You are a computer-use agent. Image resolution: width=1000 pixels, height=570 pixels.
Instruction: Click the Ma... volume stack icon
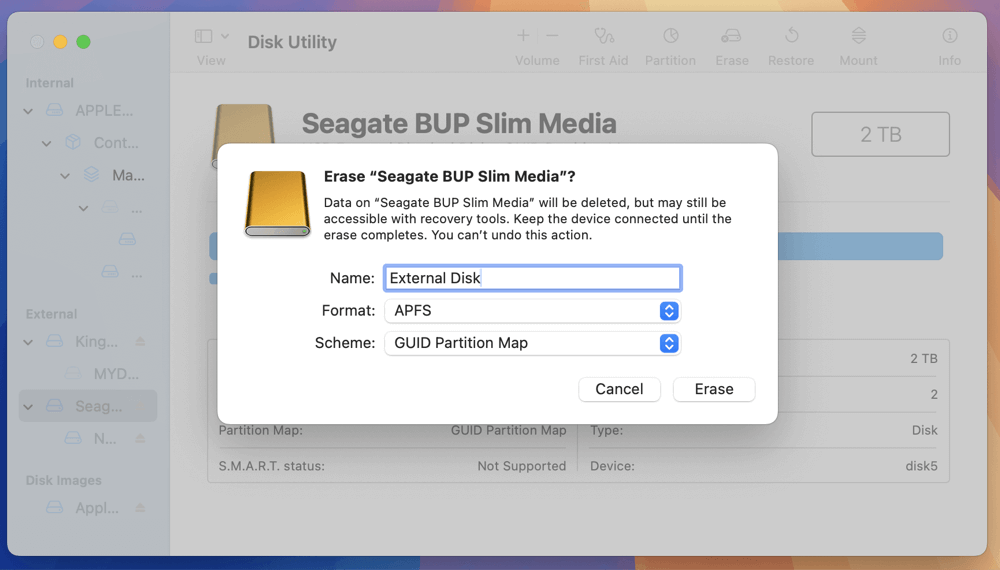(92, 175)
